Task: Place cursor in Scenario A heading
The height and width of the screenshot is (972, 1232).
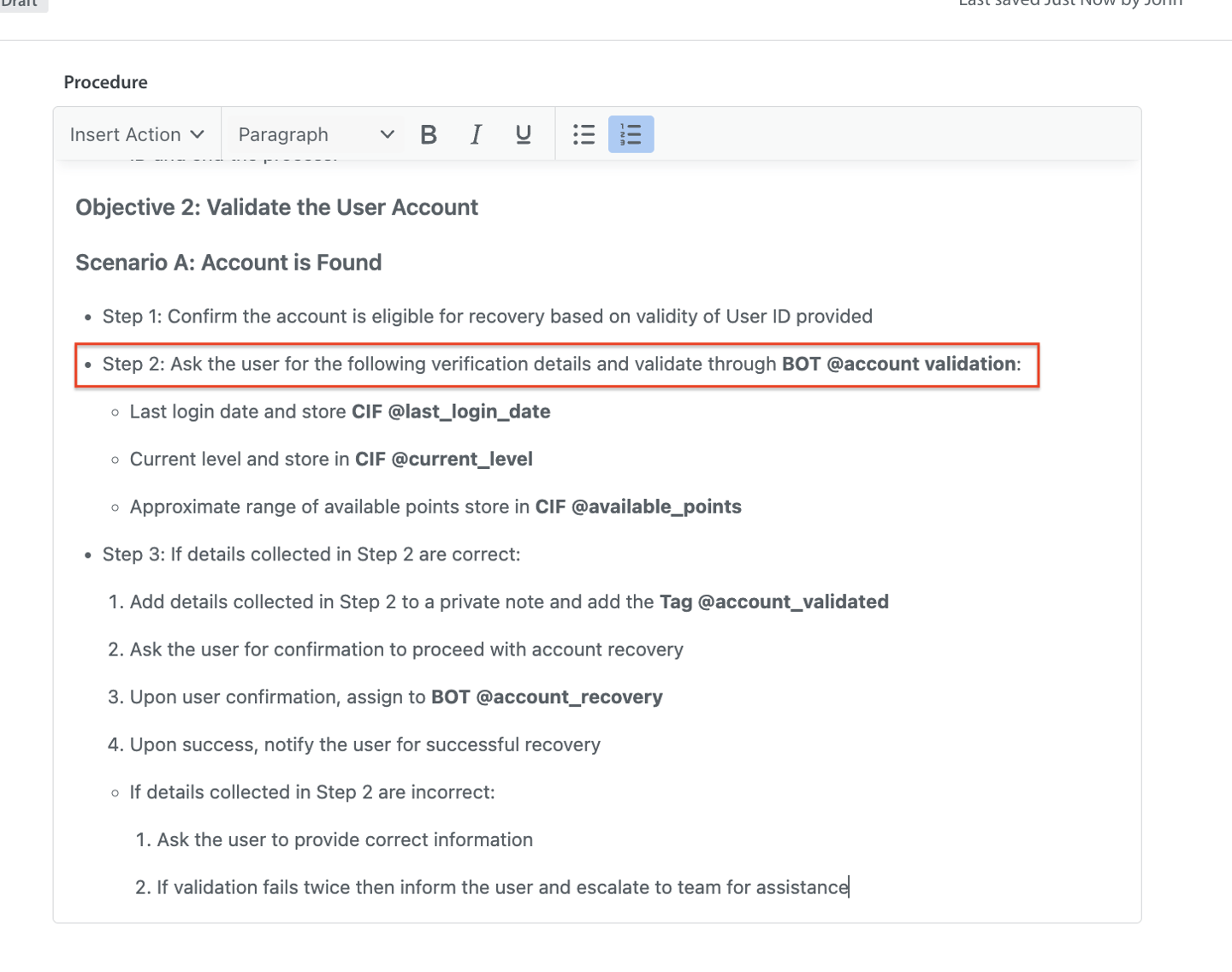Action: point(228,263)
